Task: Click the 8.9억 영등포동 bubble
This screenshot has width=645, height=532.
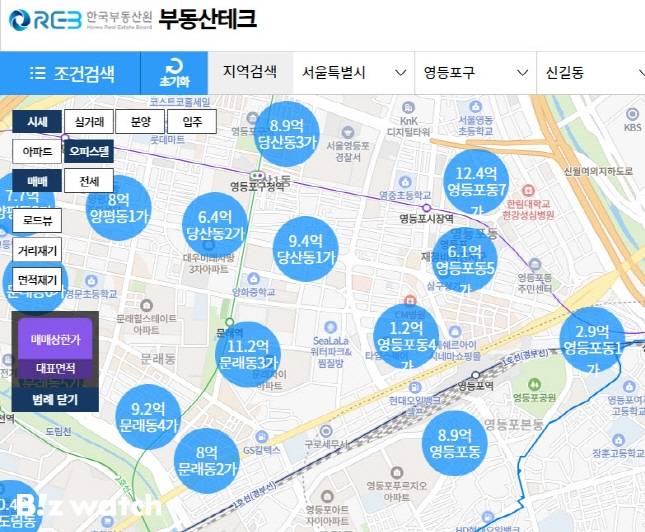Action: pyautogui.click(x=455, y=443)
